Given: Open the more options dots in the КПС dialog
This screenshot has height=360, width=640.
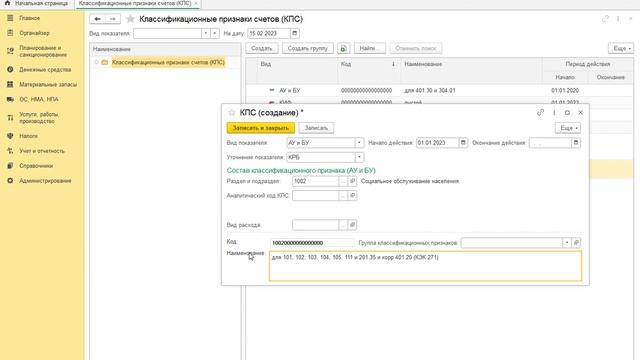Looking at the screenshot, I should [554, 113].
